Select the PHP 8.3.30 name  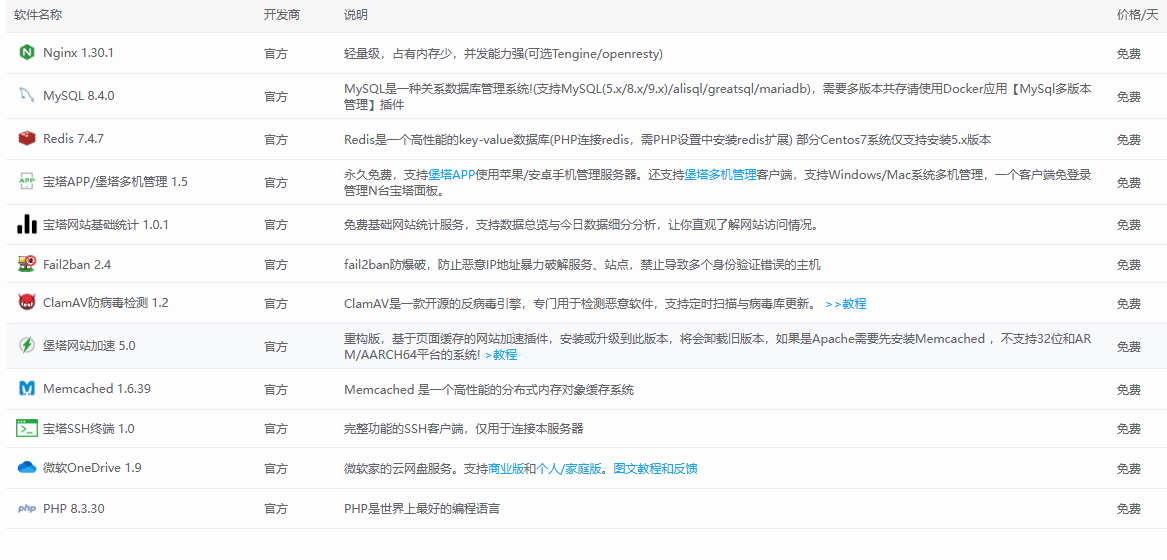74,509
